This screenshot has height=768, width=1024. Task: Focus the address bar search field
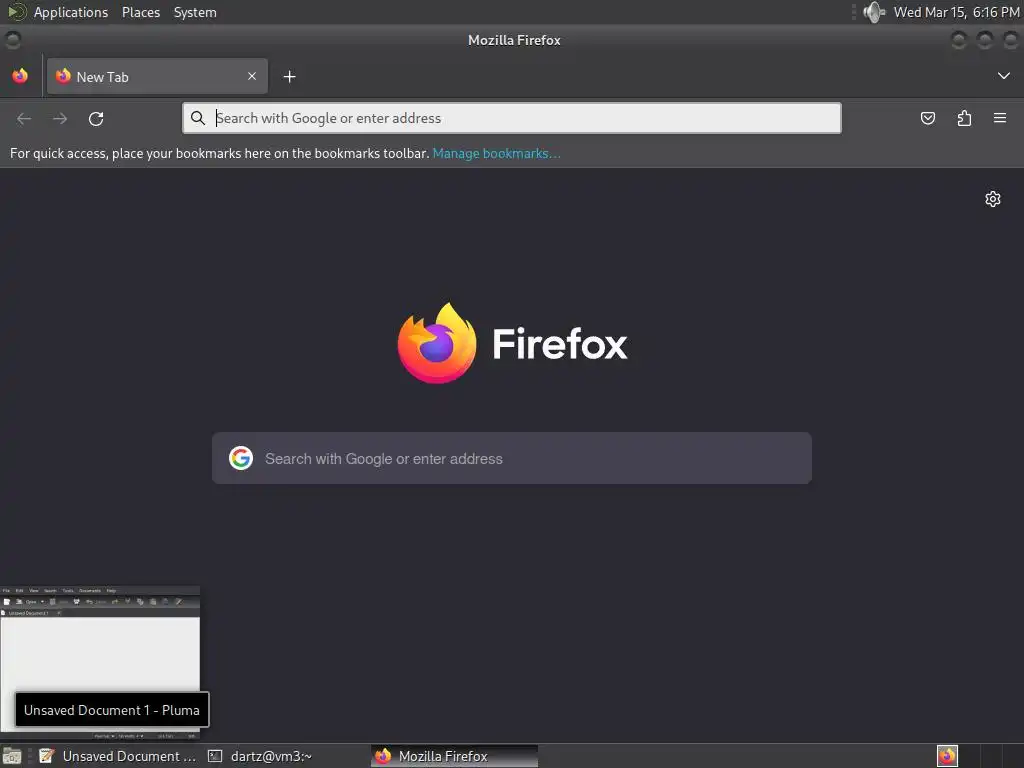tap(511, 118)
